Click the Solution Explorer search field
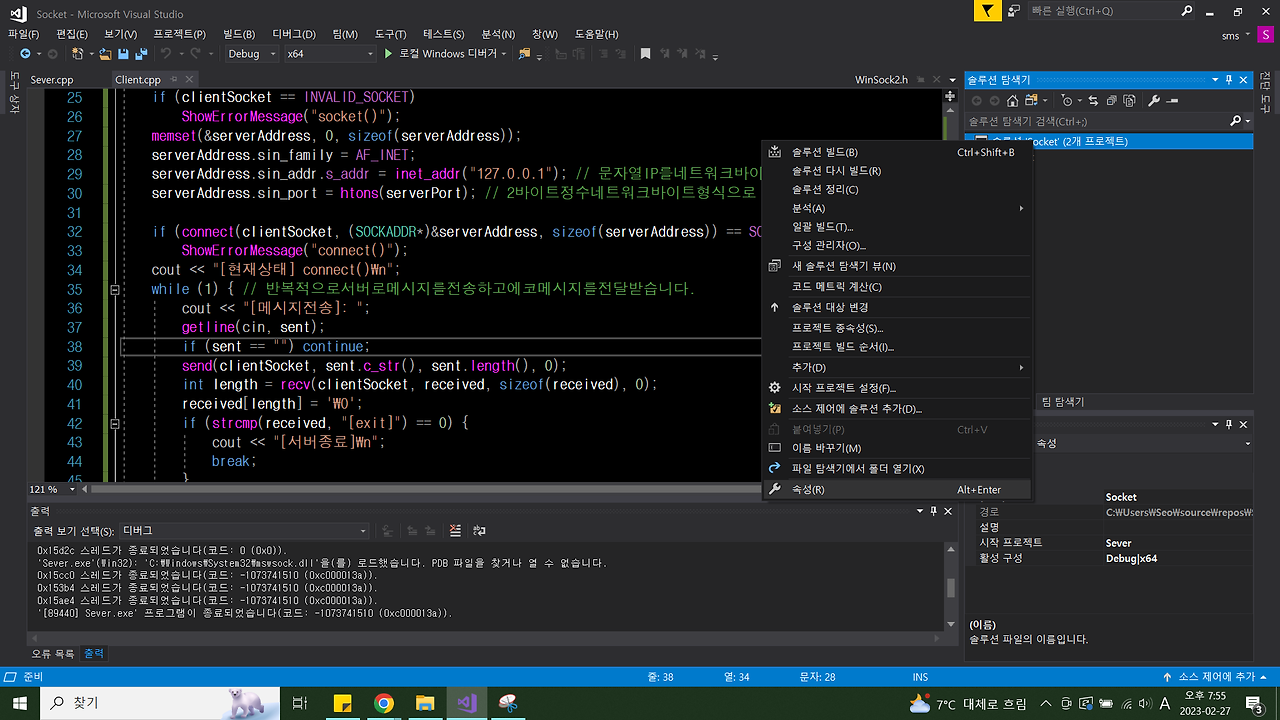Image resolution: width=1280 pixels, height=720 pixels. (x=1095, y=121)
